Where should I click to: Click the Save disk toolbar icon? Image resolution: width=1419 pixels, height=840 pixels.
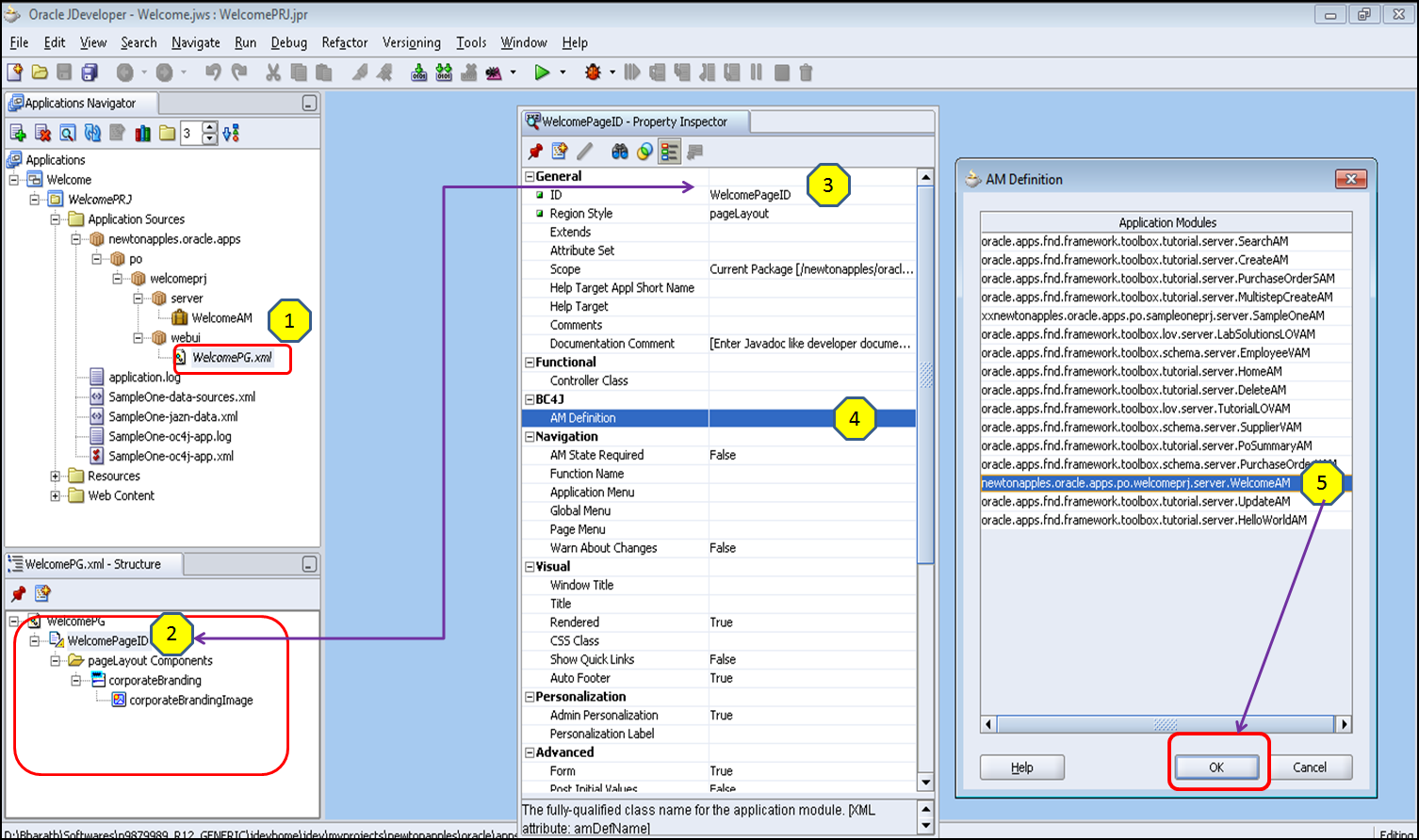(64, 73)
